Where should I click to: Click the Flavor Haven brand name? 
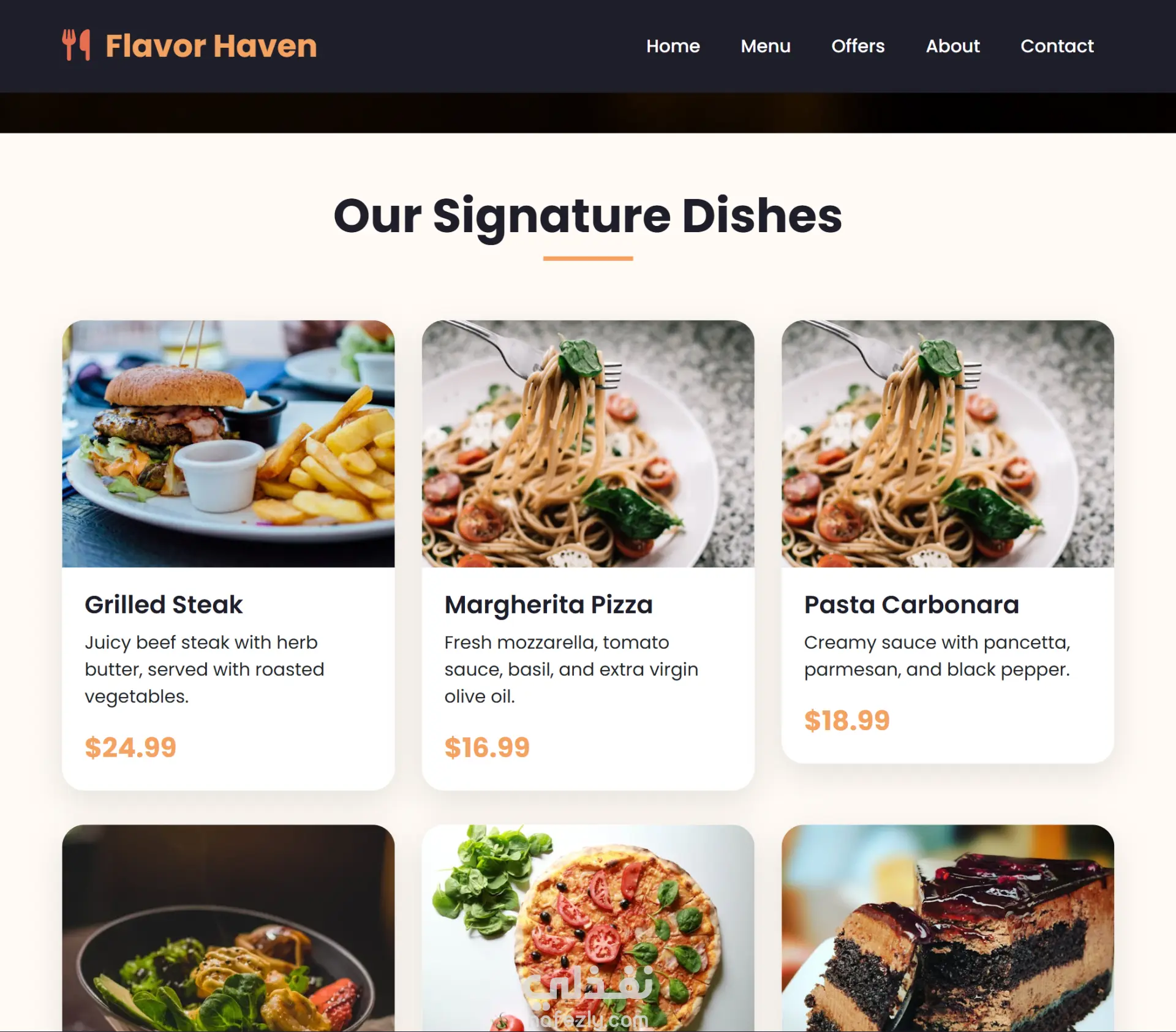[211, 46]
